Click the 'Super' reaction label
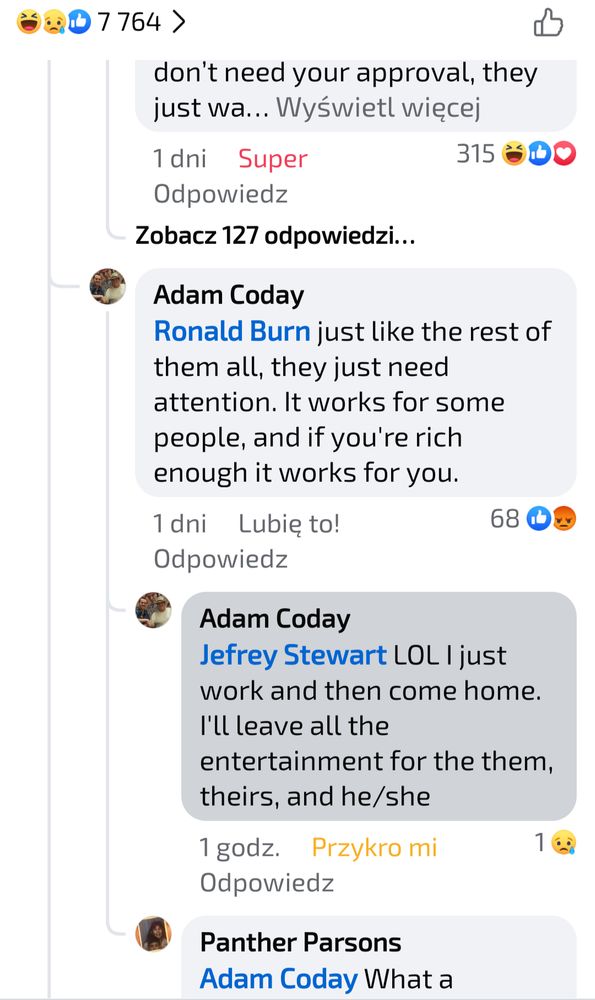 (x=271, y=158)
